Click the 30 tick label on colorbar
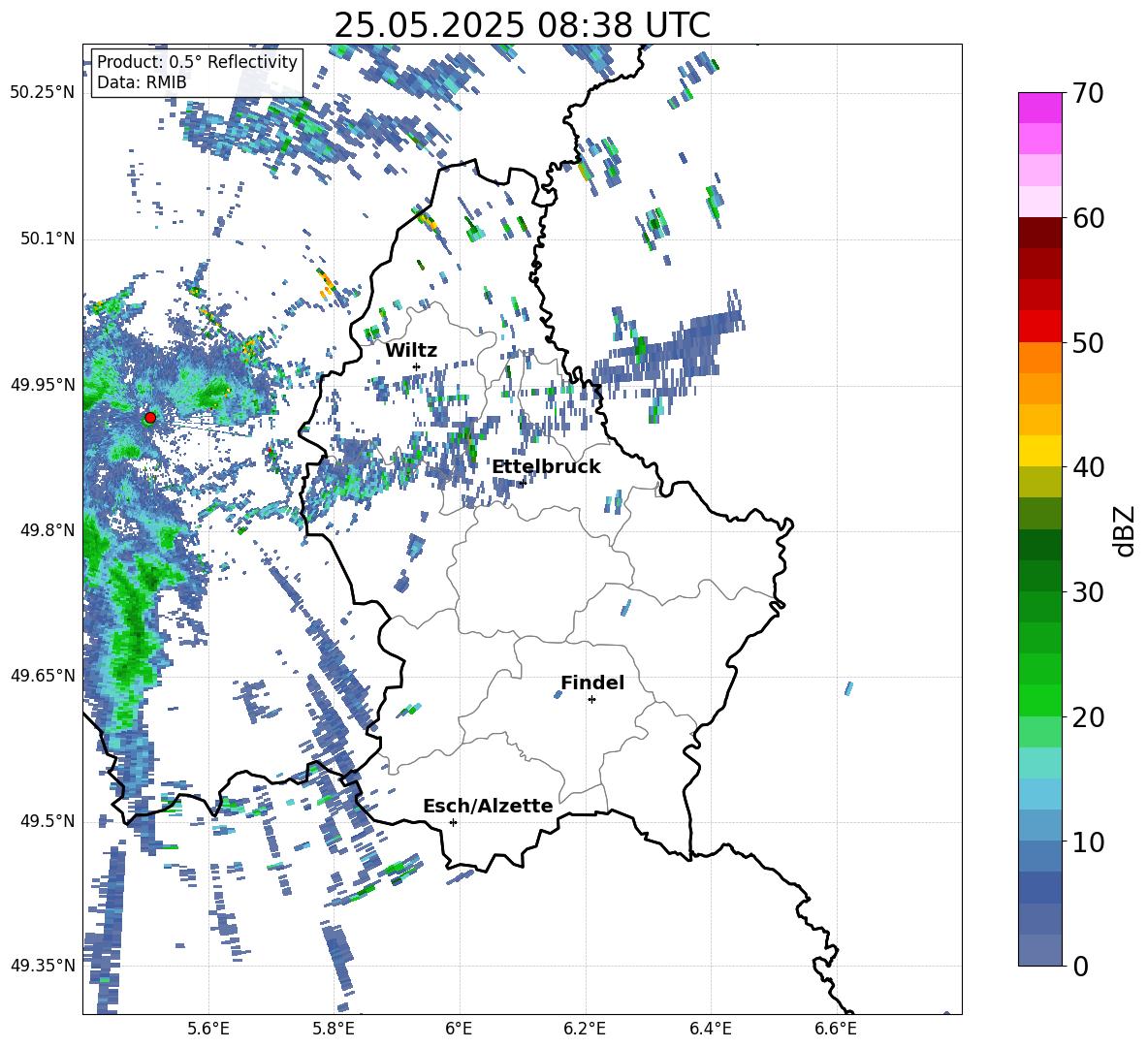This screenshot has width=1148, height=1048. pyautogui.click(x=1087, y=592)
